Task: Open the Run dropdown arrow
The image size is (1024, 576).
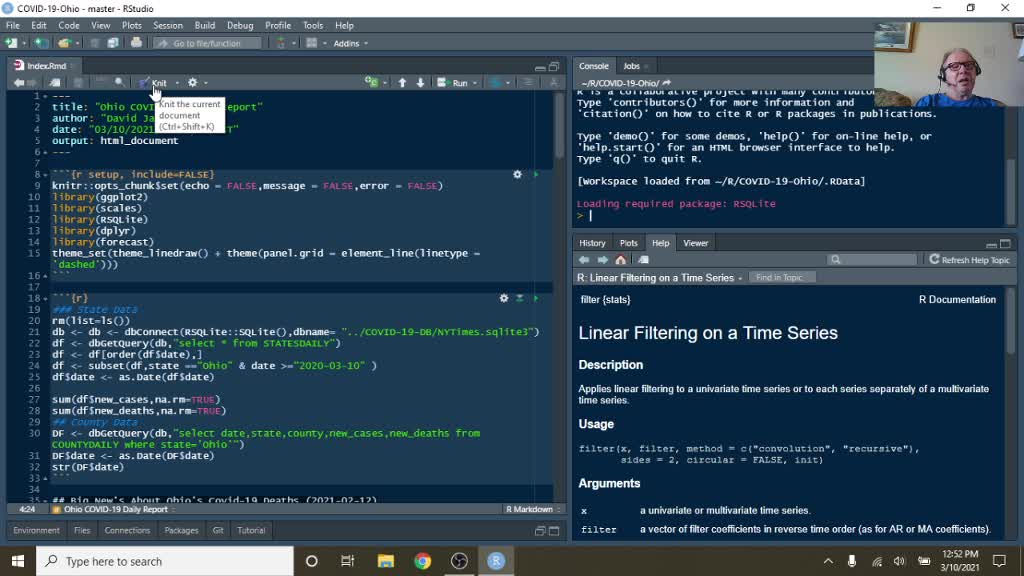Action: (475, 83)
